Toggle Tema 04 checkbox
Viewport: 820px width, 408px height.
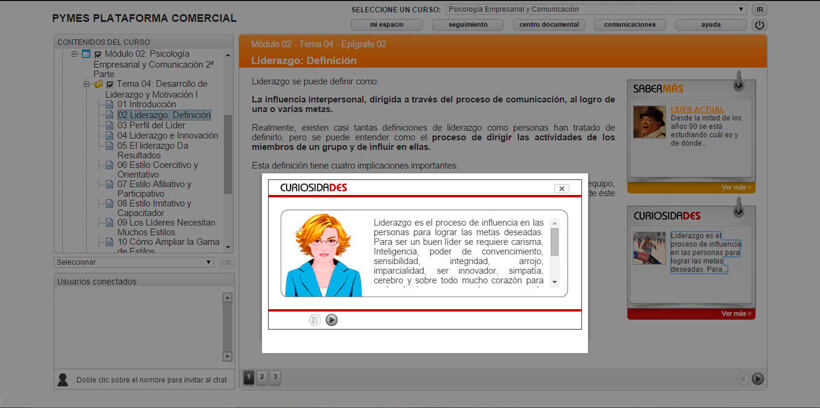[110, 84]
